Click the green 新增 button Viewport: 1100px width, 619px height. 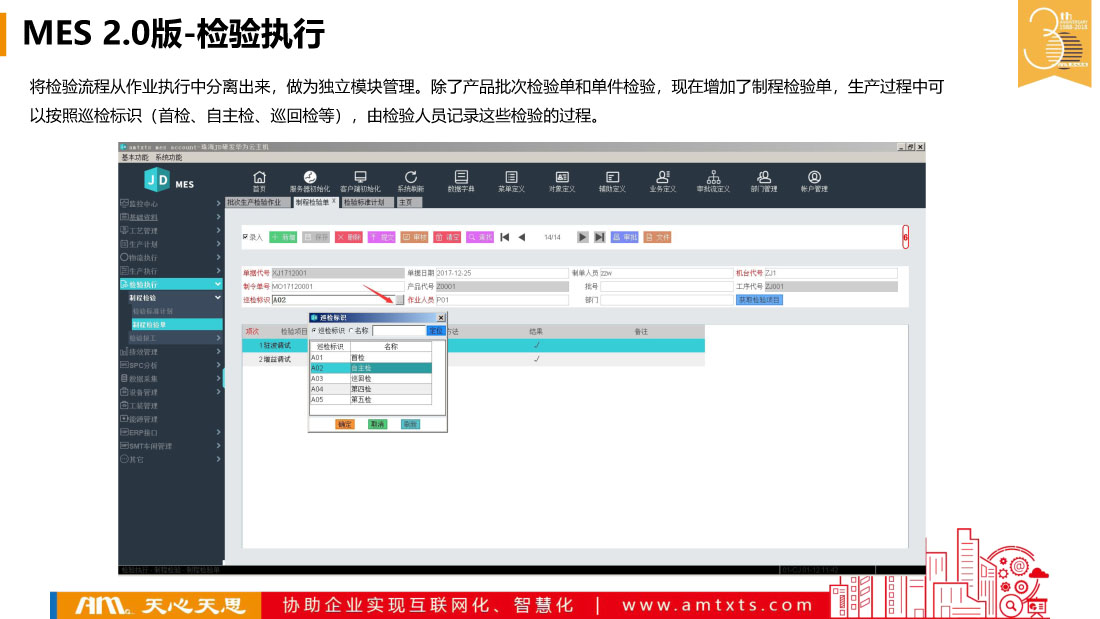(x=284, y=237)
